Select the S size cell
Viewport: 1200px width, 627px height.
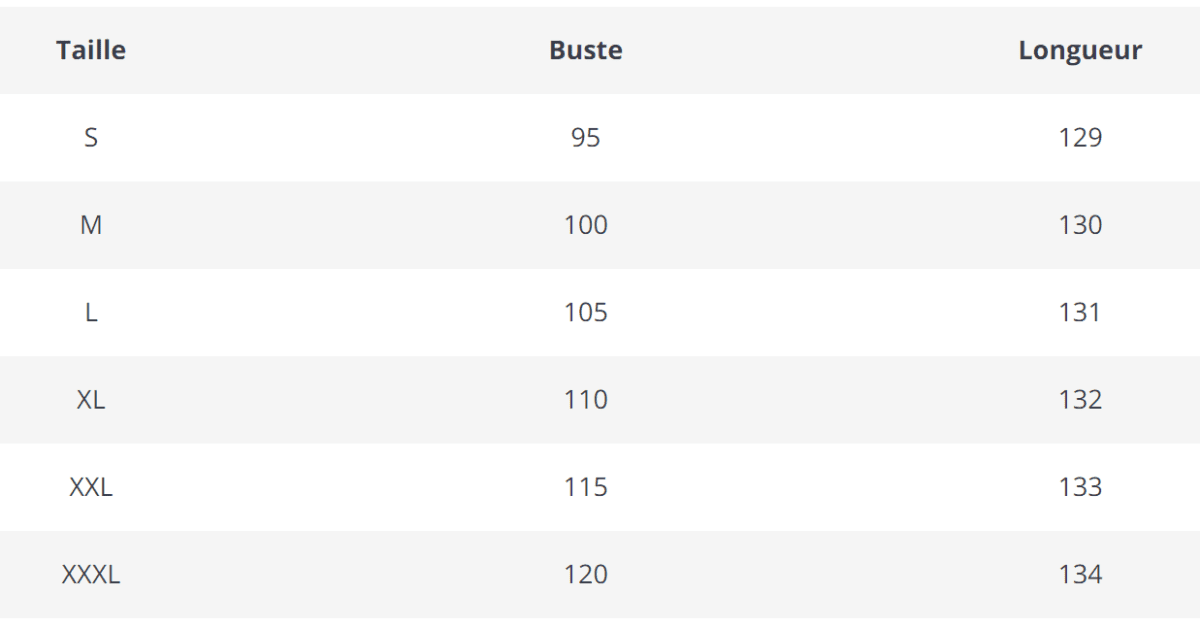coord(91,138)
